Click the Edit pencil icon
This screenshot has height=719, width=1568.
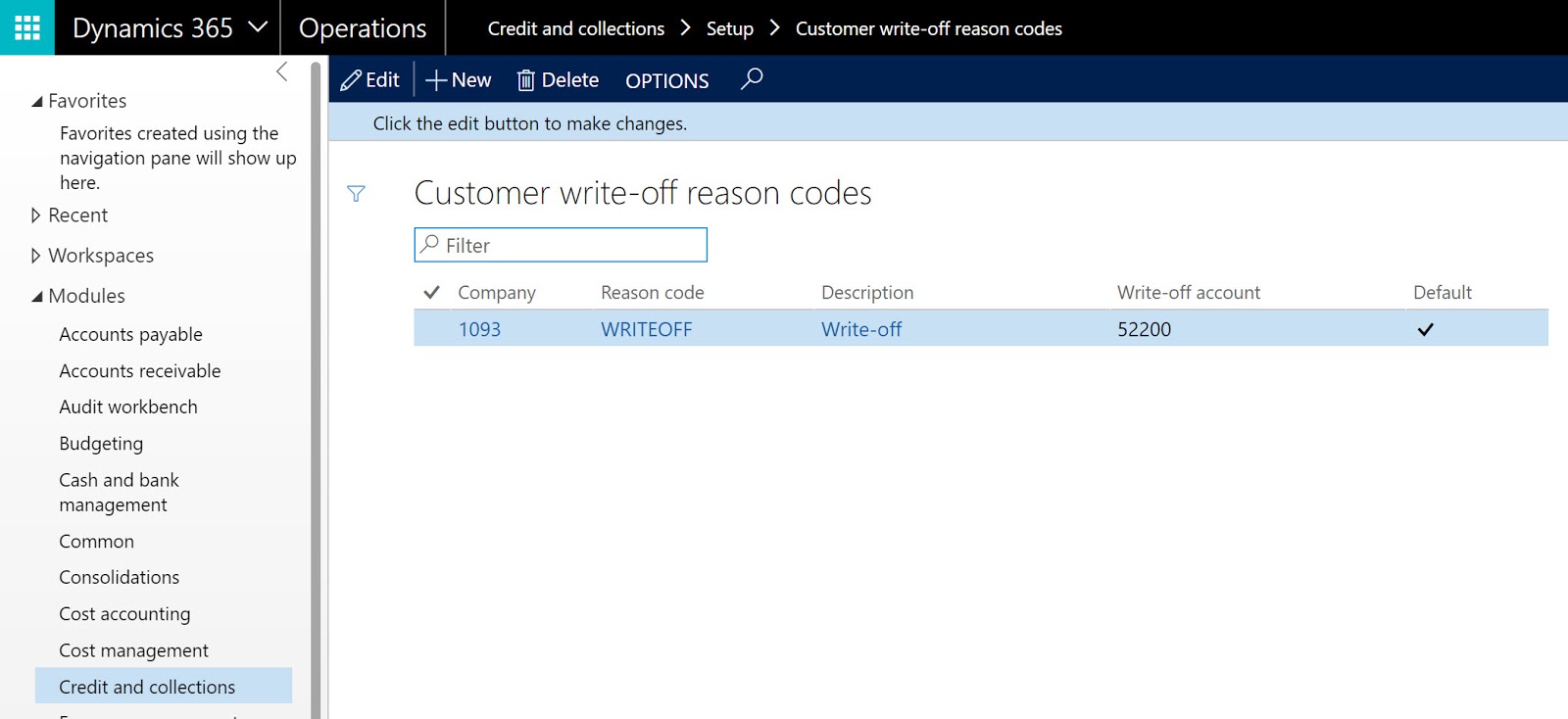(351, 80)
